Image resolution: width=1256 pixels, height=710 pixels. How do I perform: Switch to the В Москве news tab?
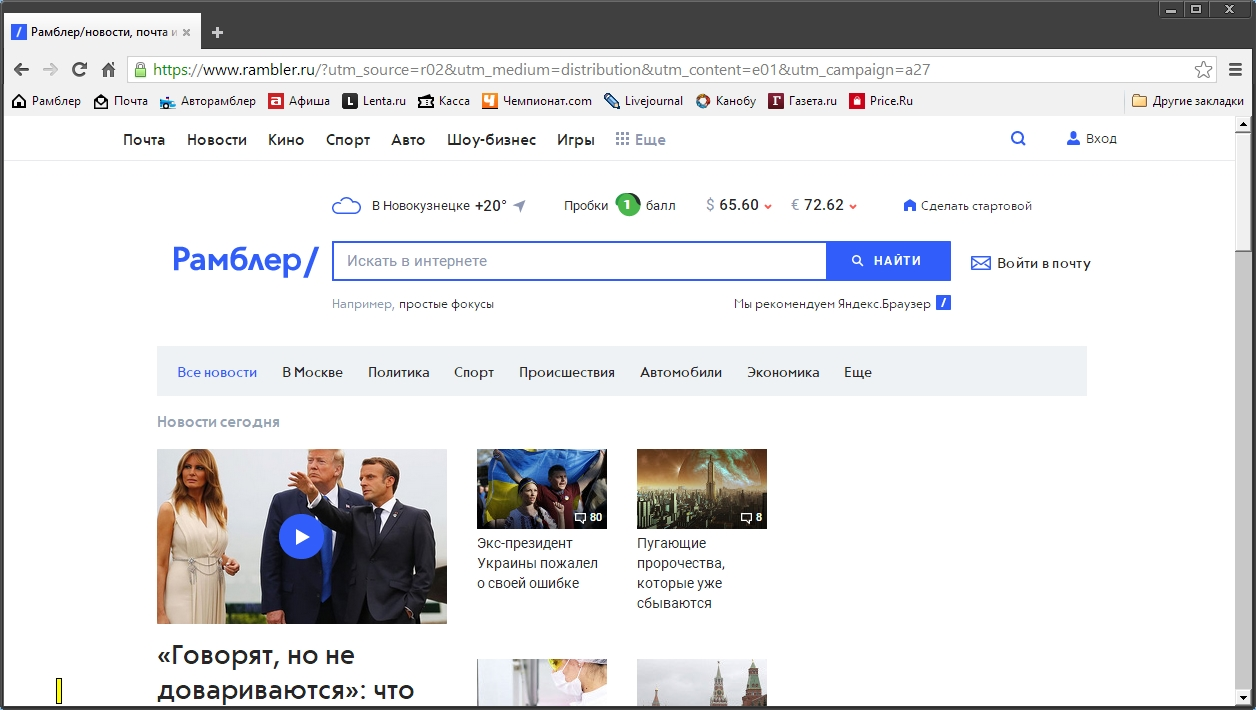(312, 372)
